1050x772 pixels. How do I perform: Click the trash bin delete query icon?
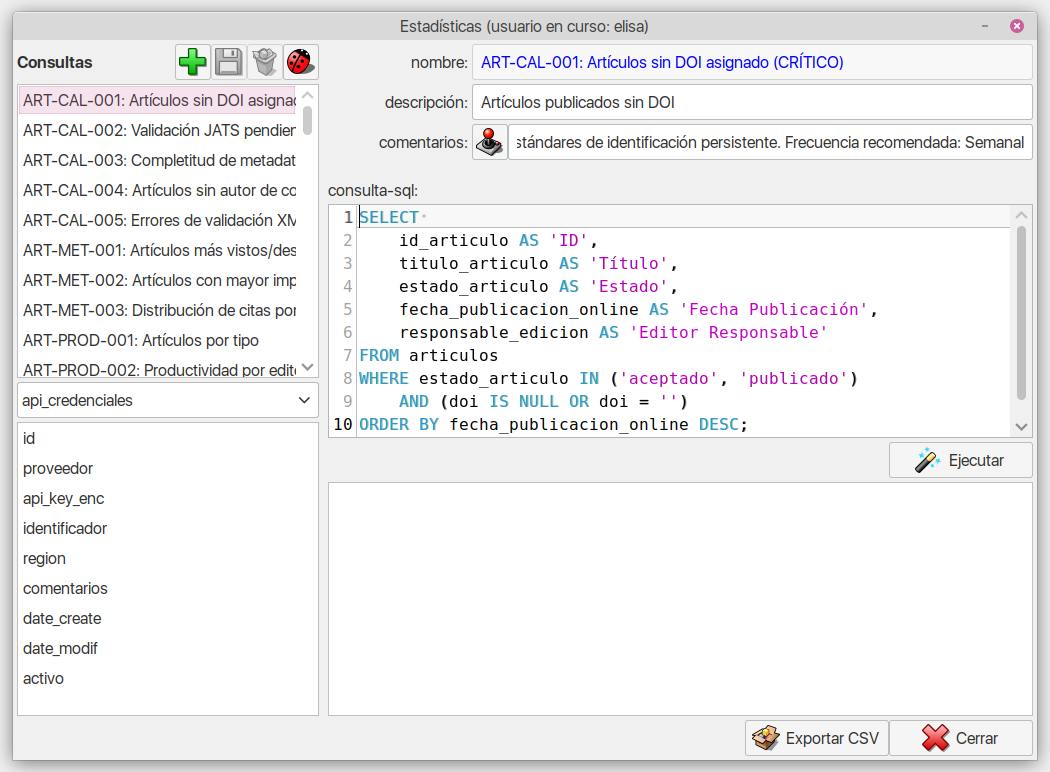[x=265, y=62]
